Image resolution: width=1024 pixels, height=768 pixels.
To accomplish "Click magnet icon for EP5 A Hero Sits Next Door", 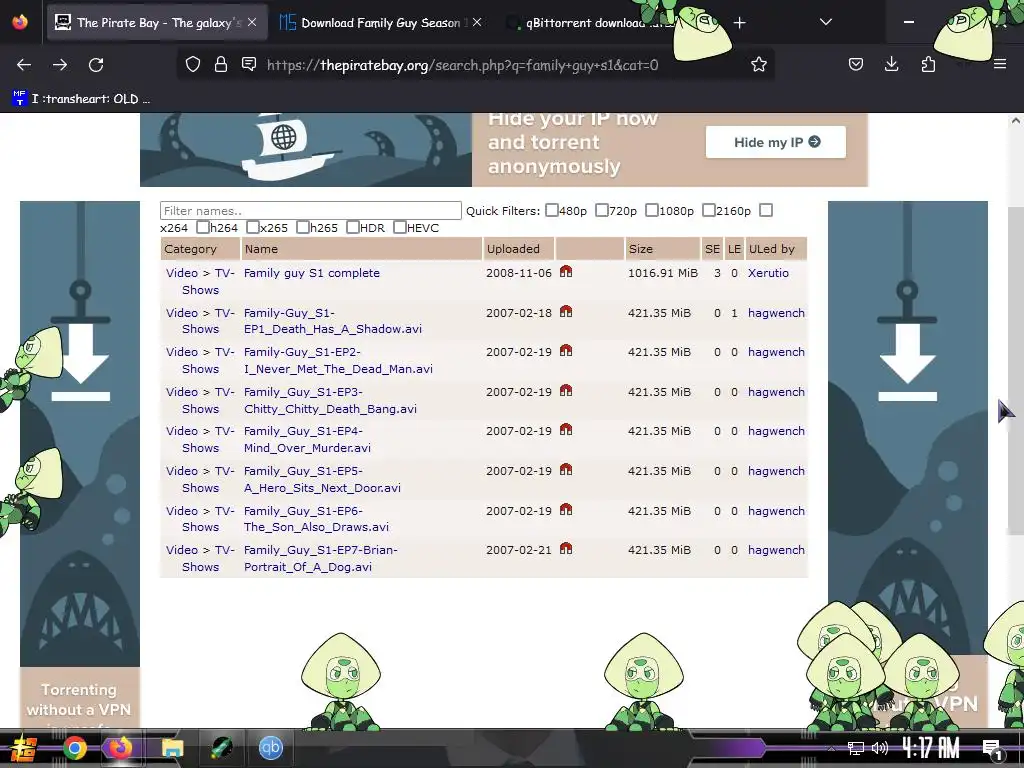I will pyautogui.click(x=566, y=470).
